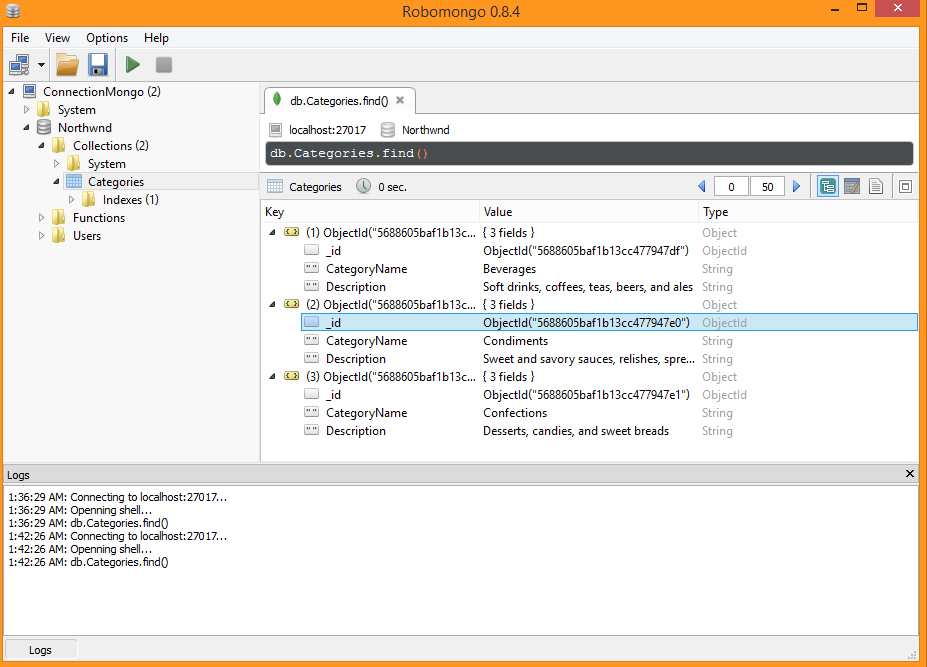Run the query with green play icon
Viewport: 927px width, 667px height.
(x=132, y=65)
